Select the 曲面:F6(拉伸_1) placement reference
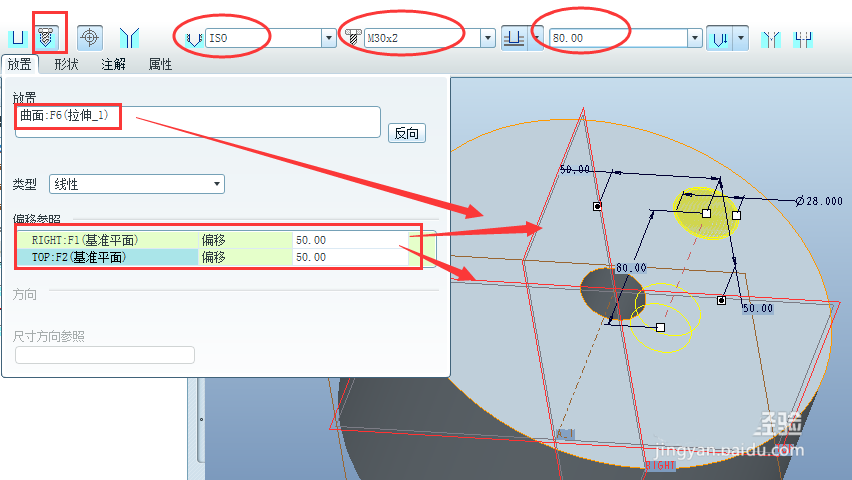This screenshot has height=480, width=852. [x=65, y=115]
